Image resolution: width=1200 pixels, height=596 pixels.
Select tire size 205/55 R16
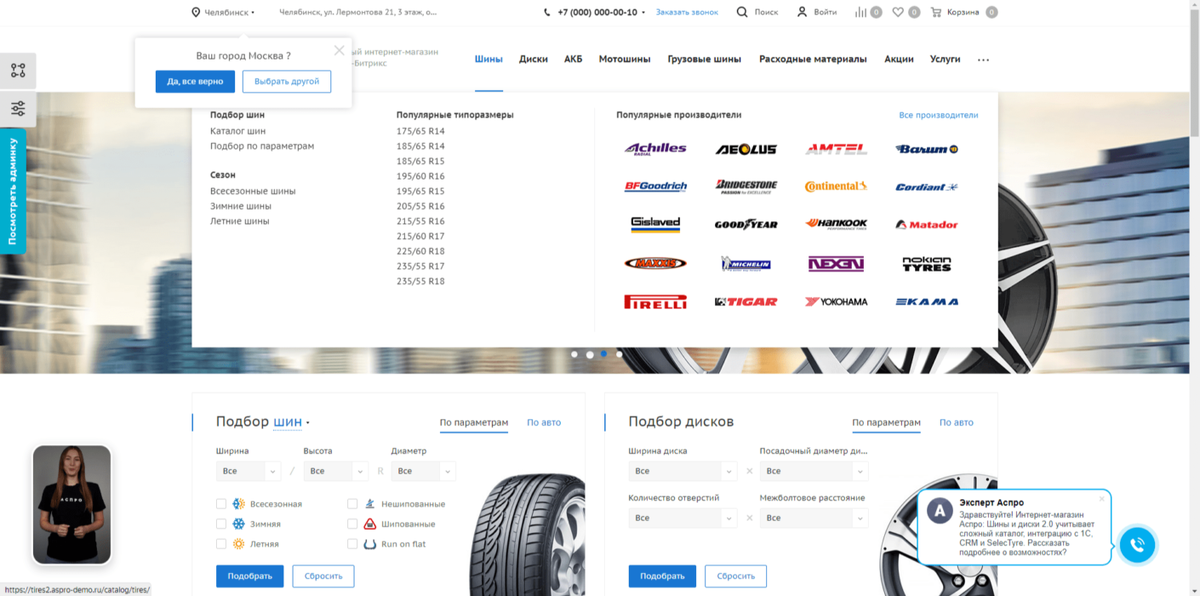pyautogui.click(x=420, y=206)
